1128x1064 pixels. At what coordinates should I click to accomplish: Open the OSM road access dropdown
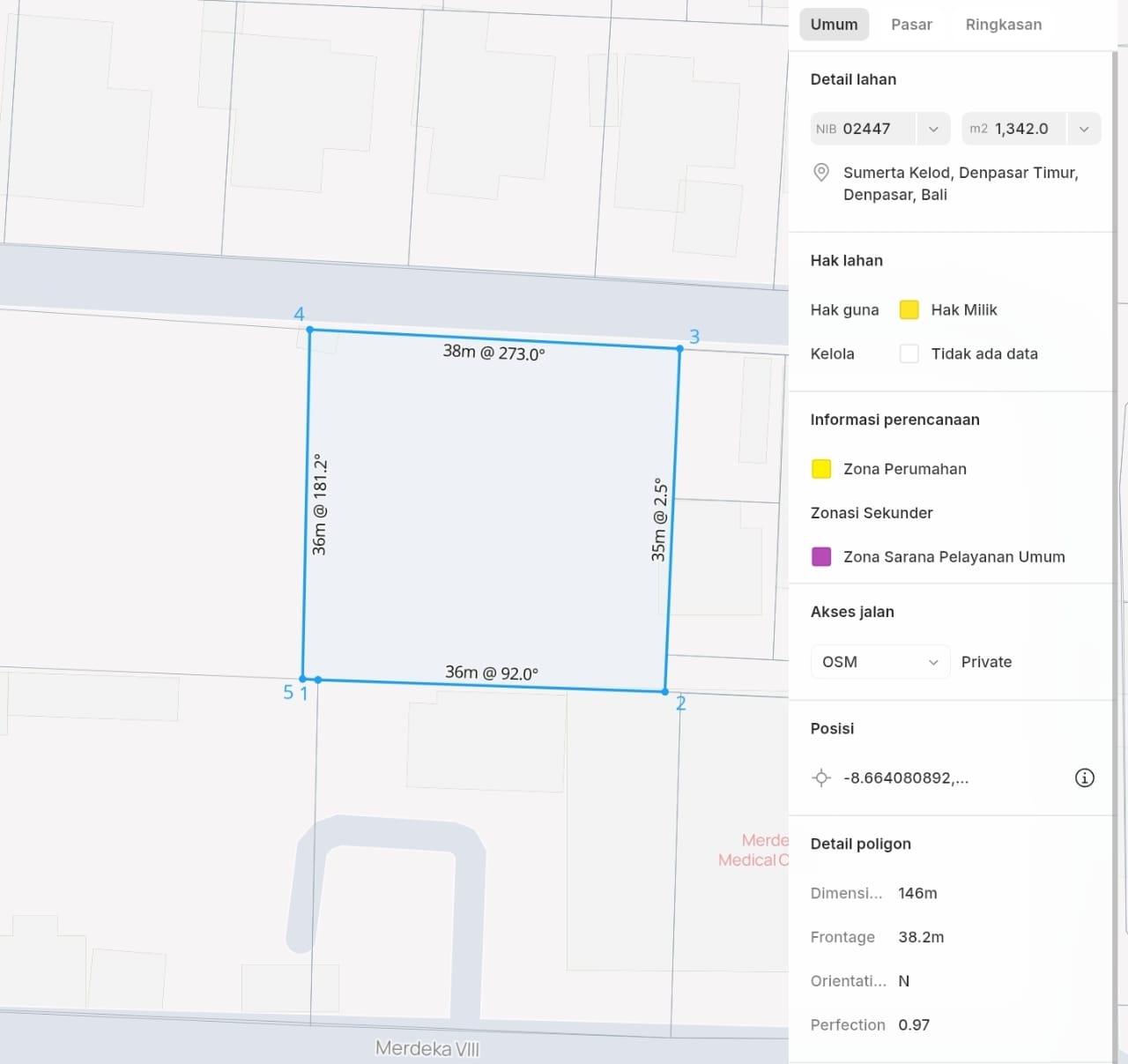tap(879, 662)
